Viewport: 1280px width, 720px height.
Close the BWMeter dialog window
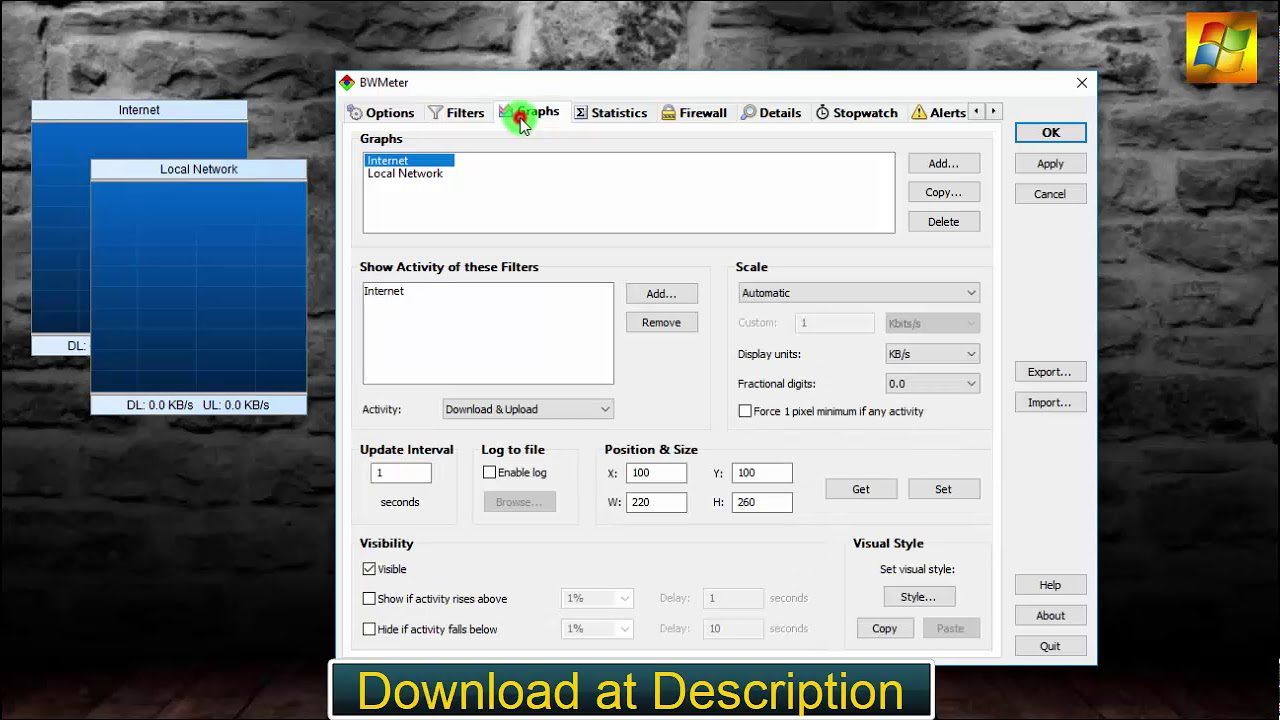(x=1081, y=83)
